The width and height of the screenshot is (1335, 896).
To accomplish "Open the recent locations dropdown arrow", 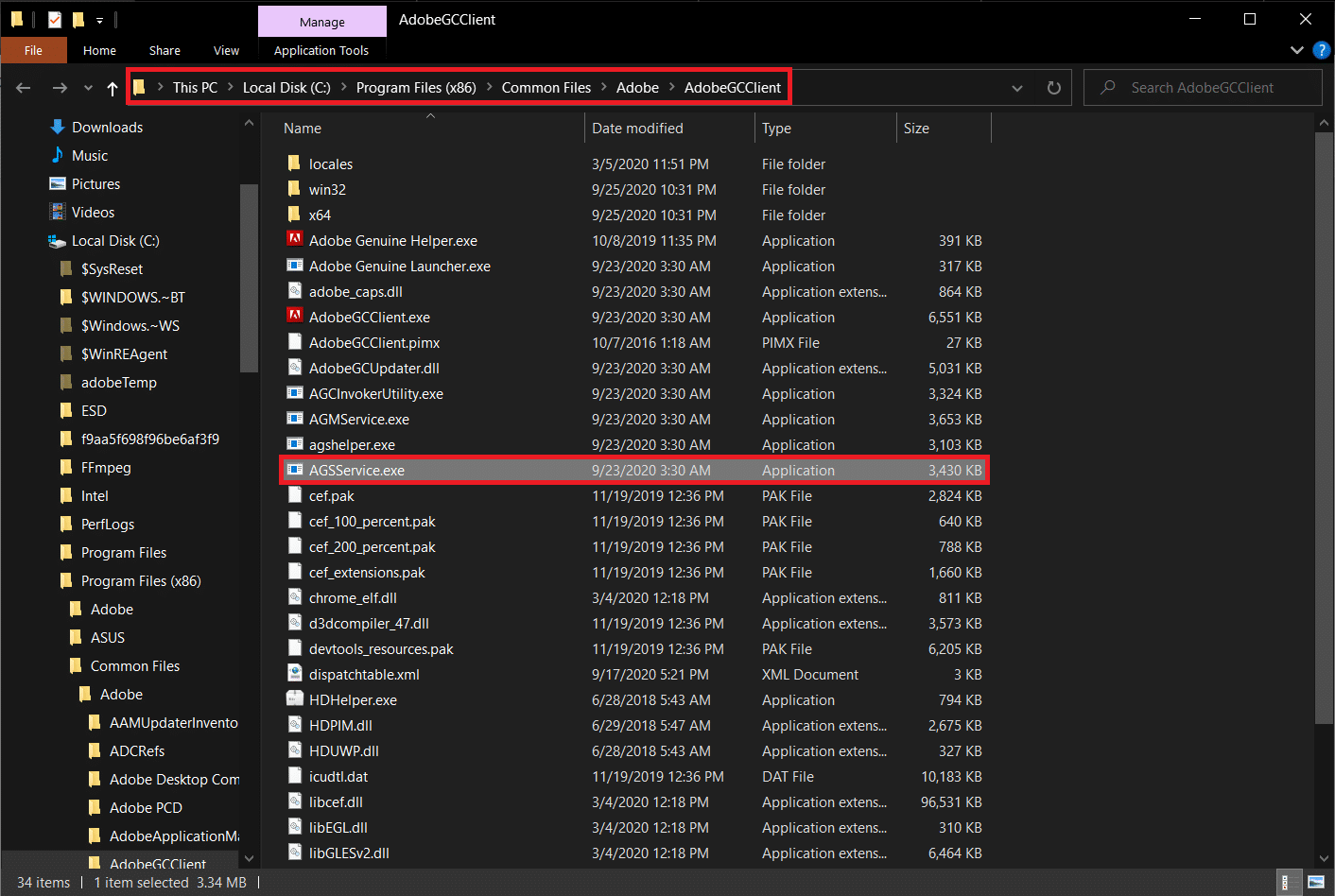I will click(x=88, y=88).
